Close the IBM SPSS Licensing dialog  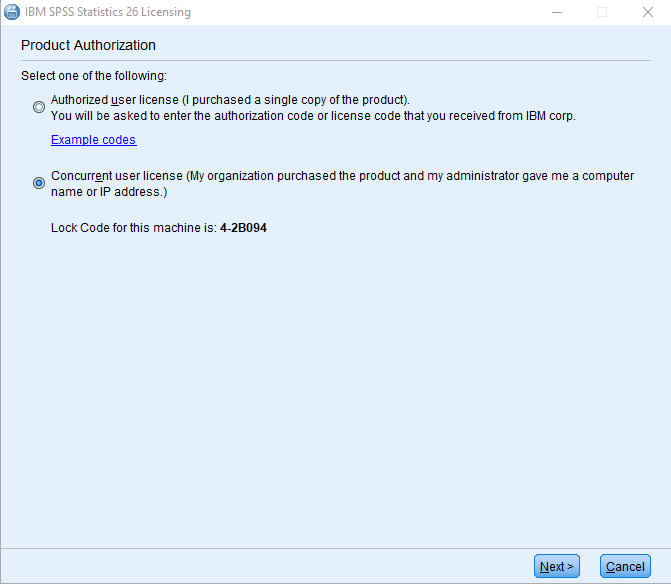pyautogui.click(x=648, y=12)
